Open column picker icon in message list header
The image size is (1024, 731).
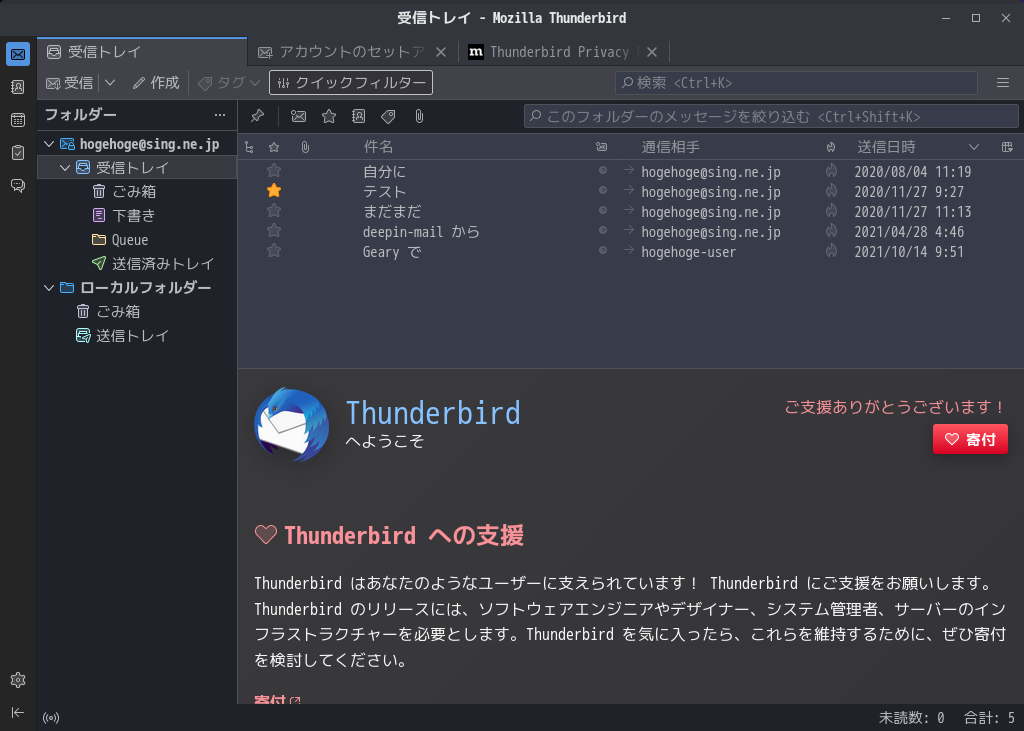click(1007, 147)
